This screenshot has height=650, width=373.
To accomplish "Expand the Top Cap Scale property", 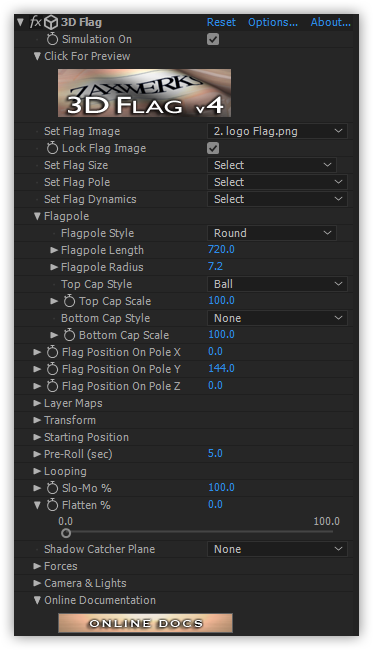I will [x=54, y=301].
